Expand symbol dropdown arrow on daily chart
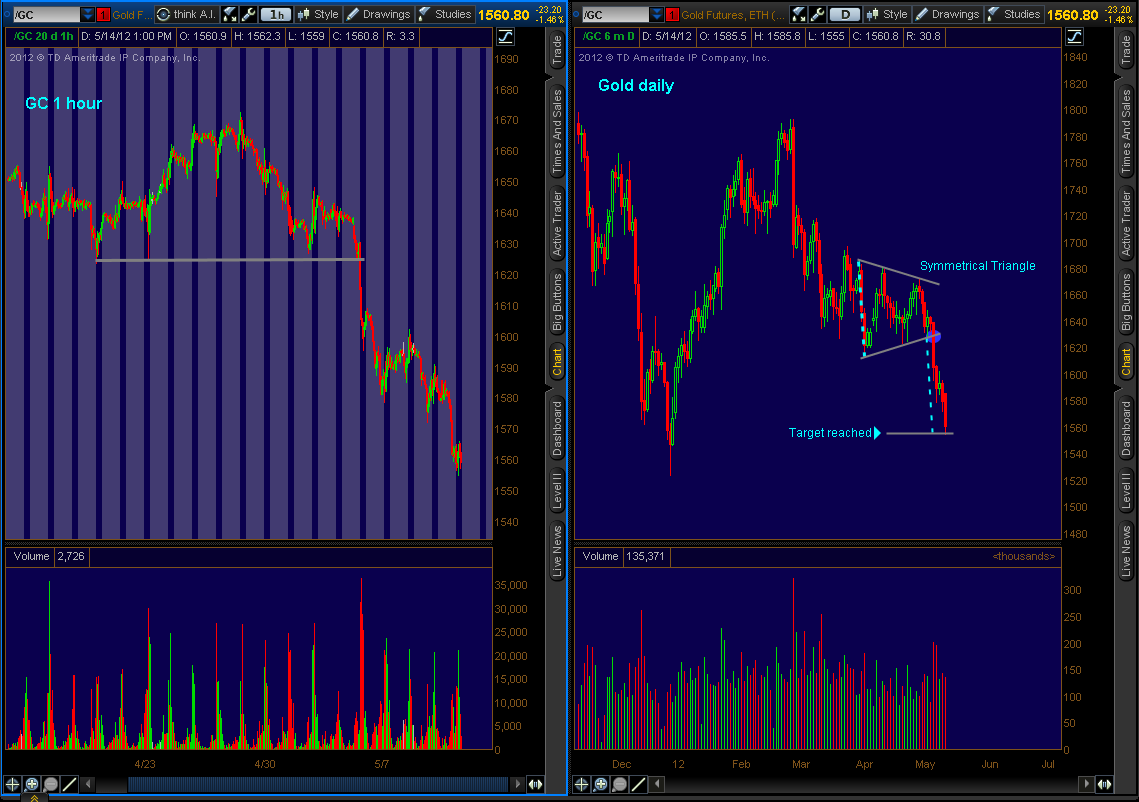Screen dimensions: 1139x802 [657, 14]
